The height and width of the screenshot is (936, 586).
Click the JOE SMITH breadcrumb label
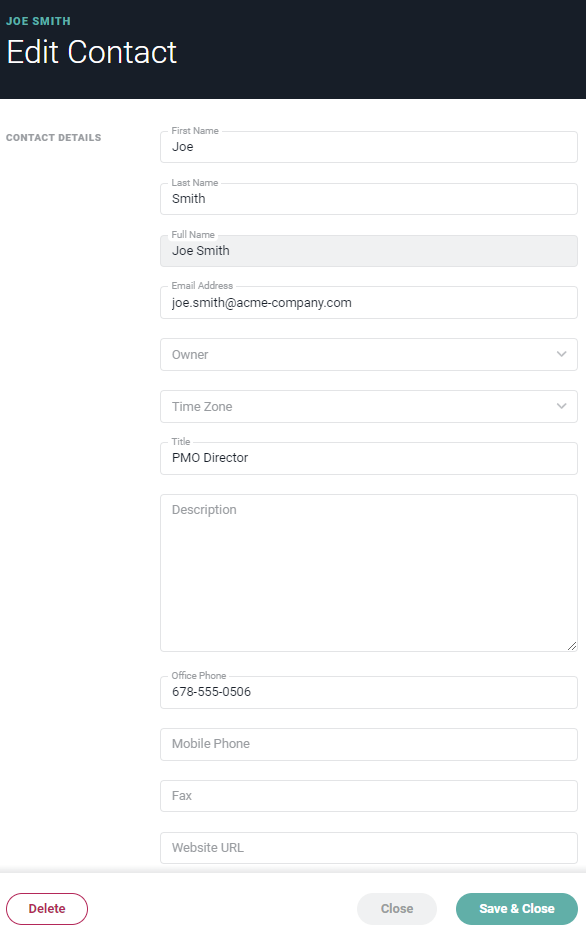pos(38,21)
